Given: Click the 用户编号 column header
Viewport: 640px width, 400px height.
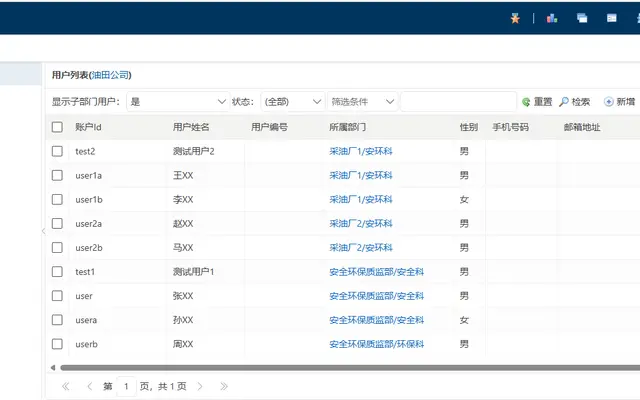Looking at the screenshot, I should 269,127.
